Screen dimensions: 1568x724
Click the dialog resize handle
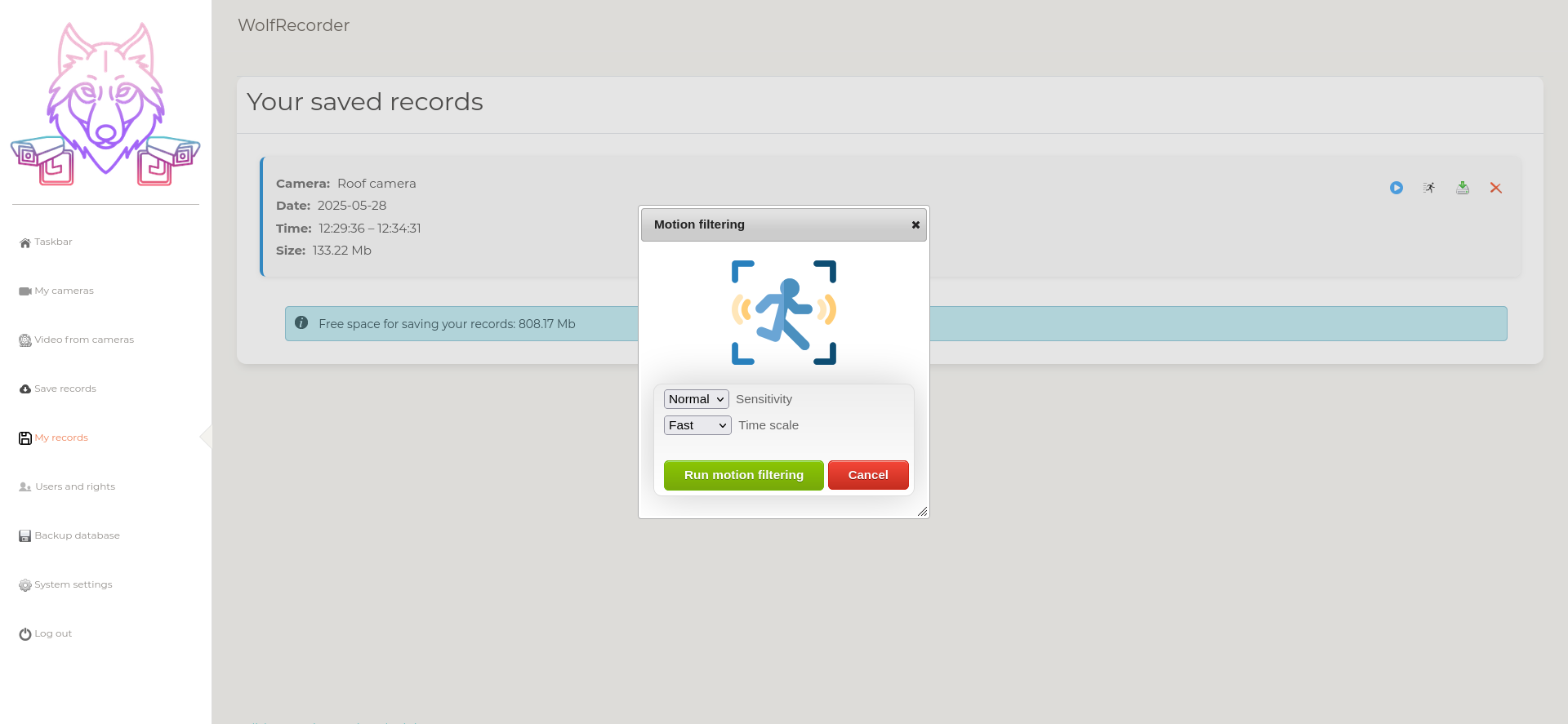pos(922,512)
